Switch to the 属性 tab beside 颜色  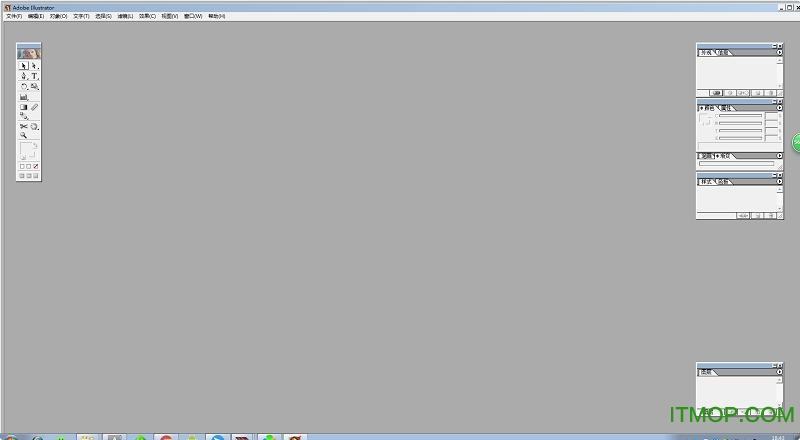[x=726, y=108]
